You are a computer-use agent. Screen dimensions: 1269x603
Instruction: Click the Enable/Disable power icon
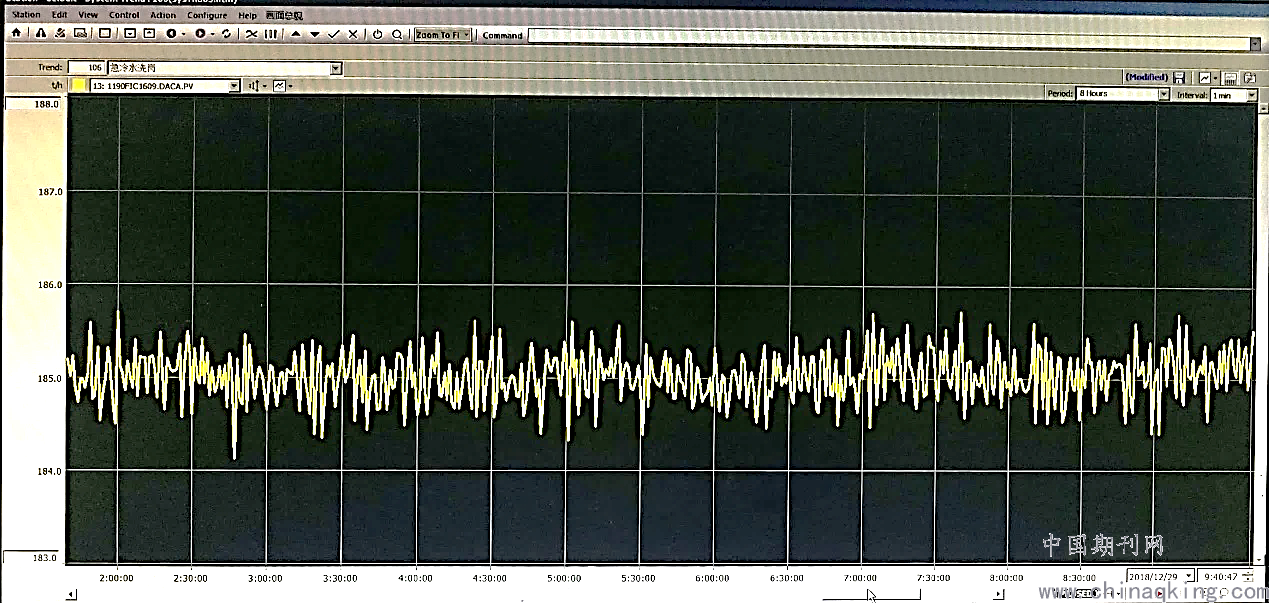pos(377,34)
